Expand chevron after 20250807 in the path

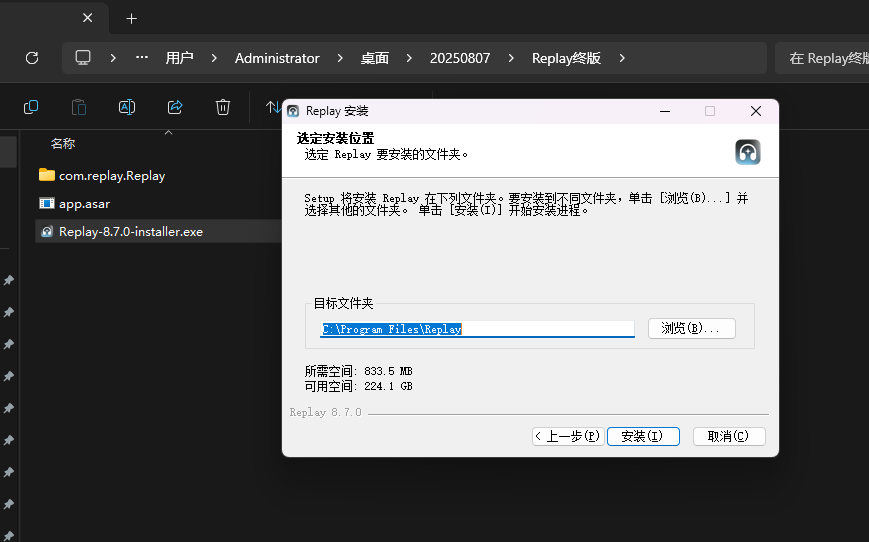click(x=511, y=58)
